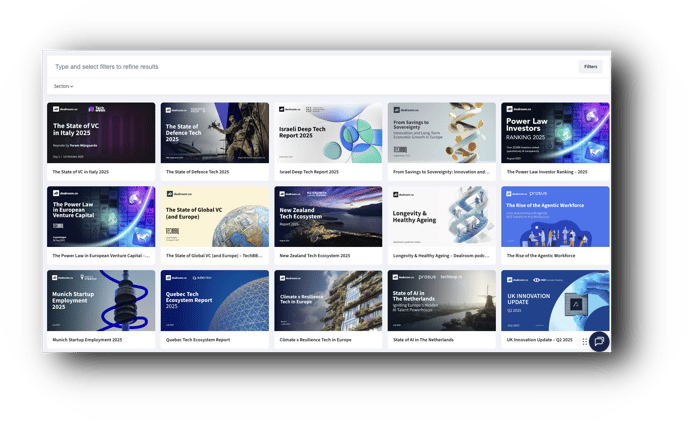Expand the Sectors dropdown

click(63, 86)
